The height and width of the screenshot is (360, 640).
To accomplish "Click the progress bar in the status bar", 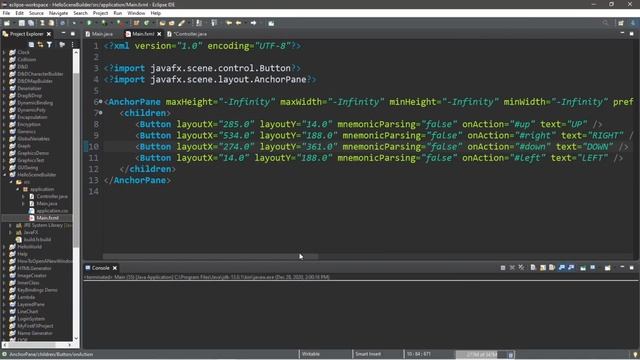I will [482, 354].
